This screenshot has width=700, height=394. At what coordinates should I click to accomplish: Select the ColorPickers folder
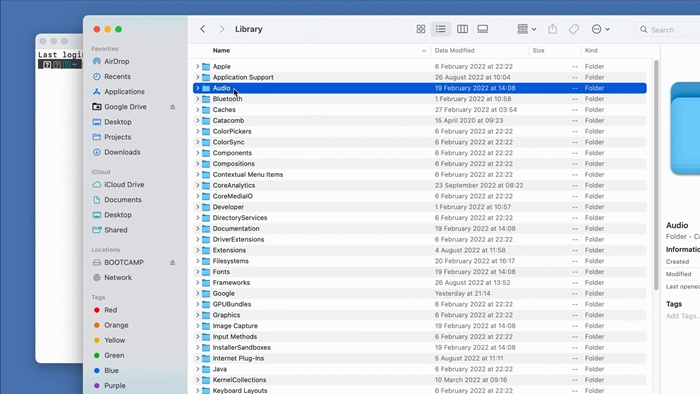(x=420, y=131)
